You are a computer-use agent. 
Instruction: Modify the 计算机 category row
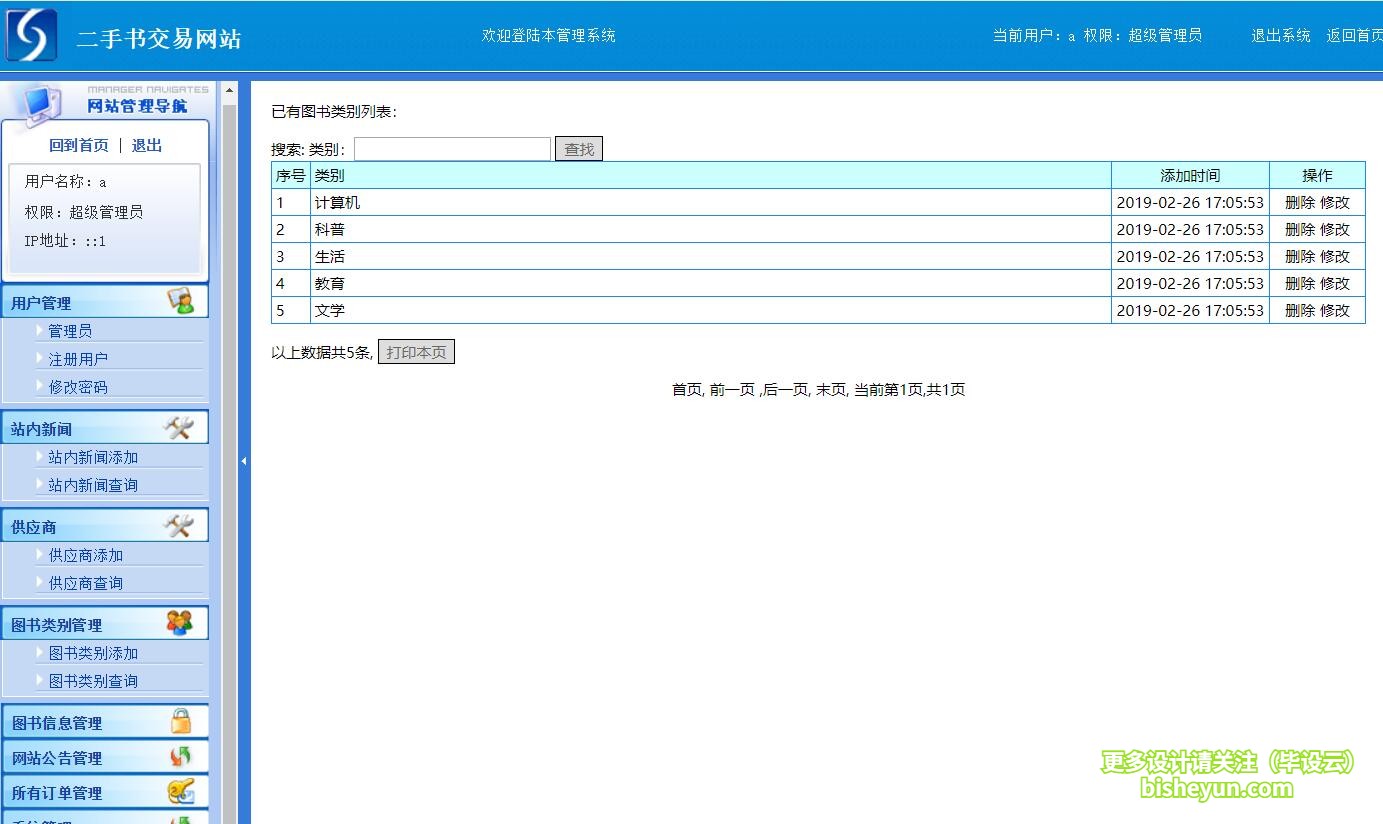click(1335, 202)
